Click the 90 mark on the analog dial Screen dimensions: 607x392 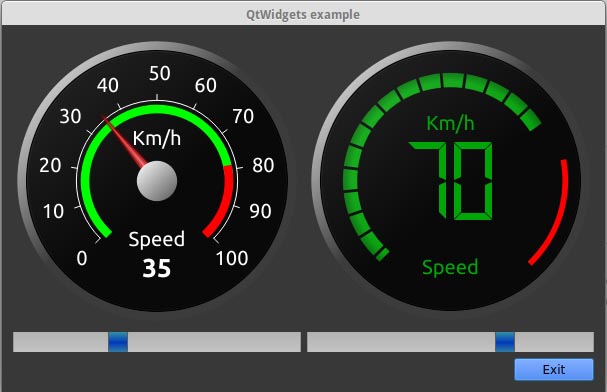260,211
